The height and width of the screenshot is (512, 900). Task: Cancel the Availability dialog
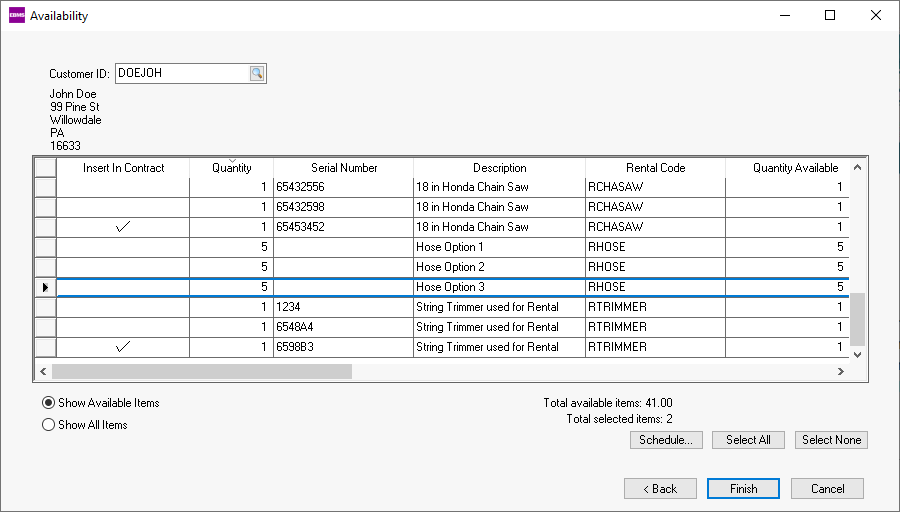click(x=827, y=489)
